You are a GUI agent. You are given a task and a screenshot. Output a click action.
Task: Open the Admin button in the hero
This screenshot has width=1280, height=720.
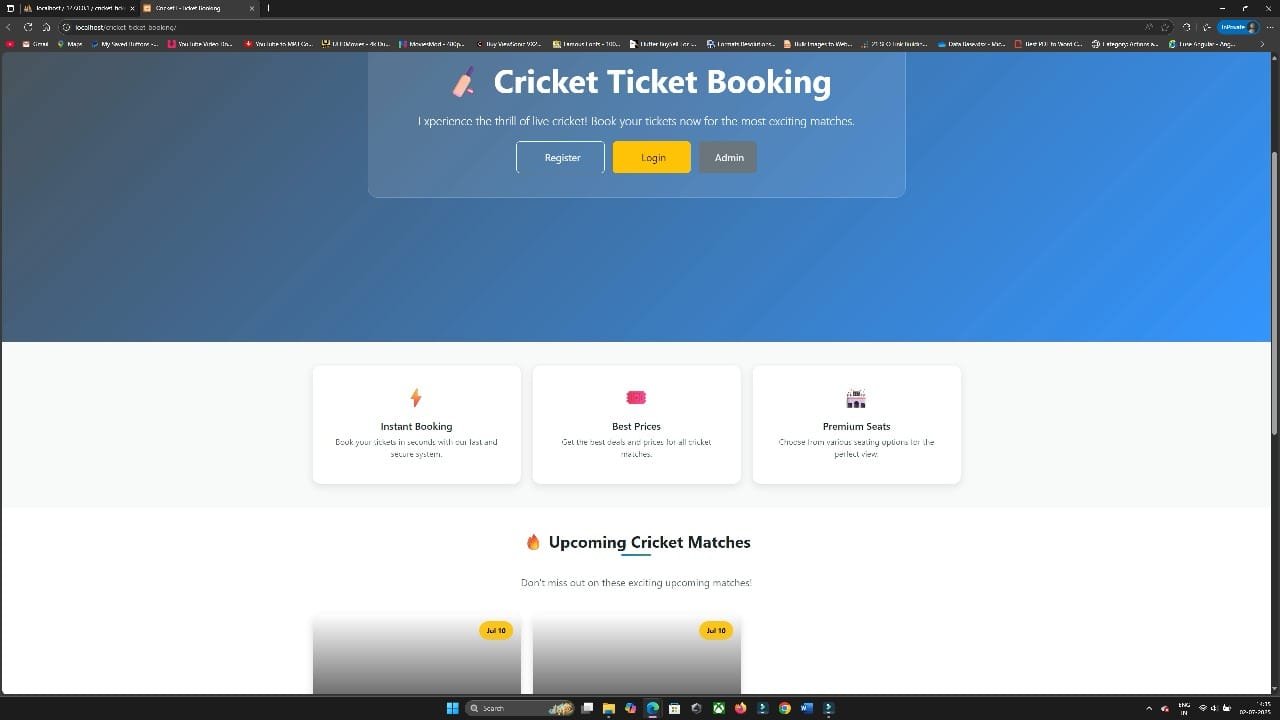pyautogui.click(x=728, y=157)
